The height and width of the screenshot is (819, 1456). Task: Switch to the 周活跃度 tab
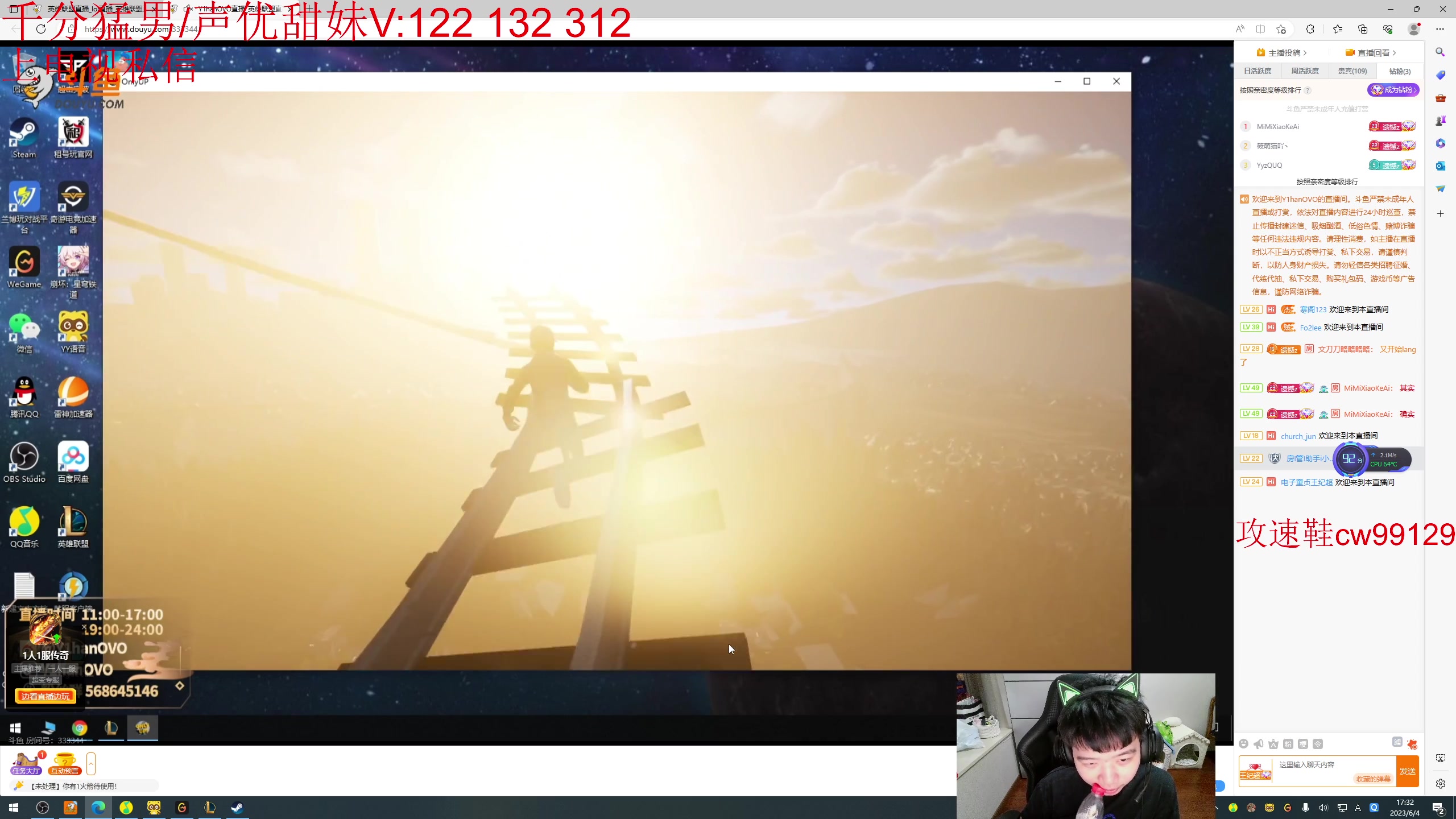pyautogui.click(x=1305, y=71)
